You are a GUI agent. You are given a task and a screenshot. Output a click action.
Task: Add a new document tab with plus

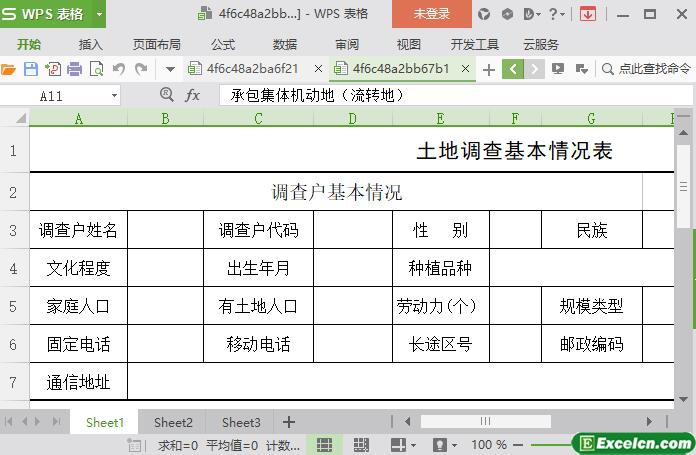pos(489,70)
